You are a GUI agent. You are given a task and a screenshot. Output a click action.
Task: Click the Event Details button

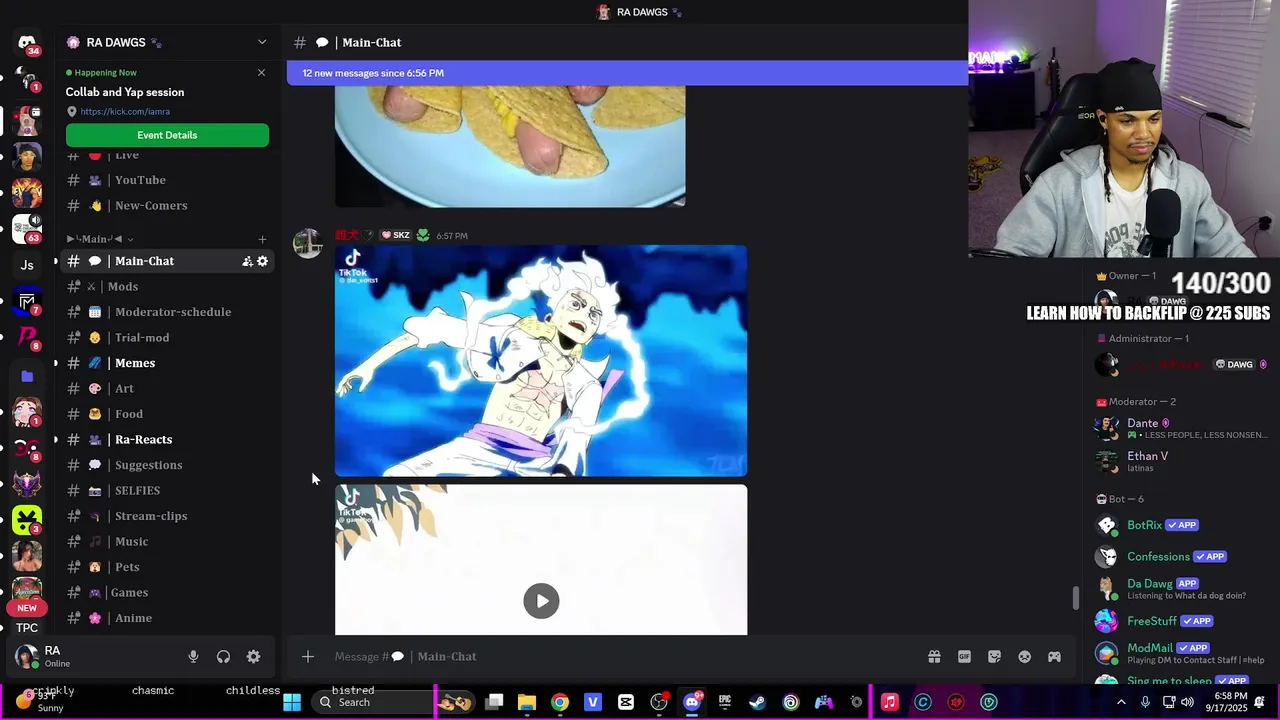point(167,135)
